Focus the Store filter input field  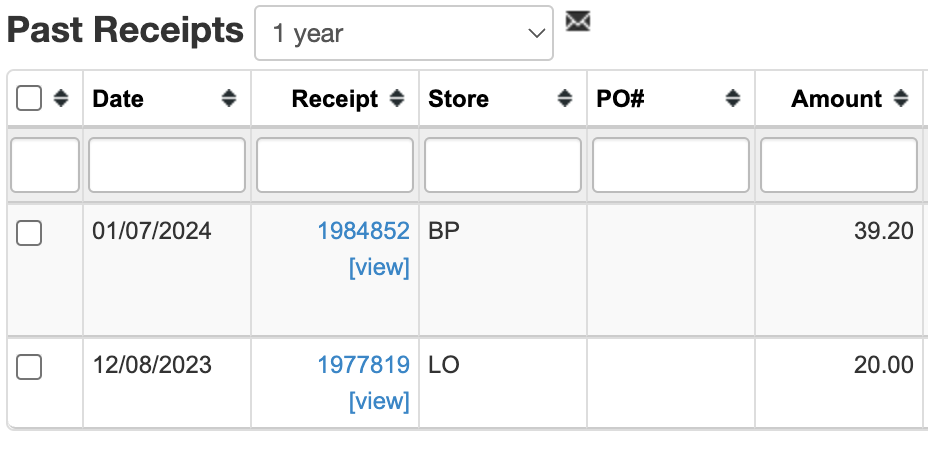503,165
